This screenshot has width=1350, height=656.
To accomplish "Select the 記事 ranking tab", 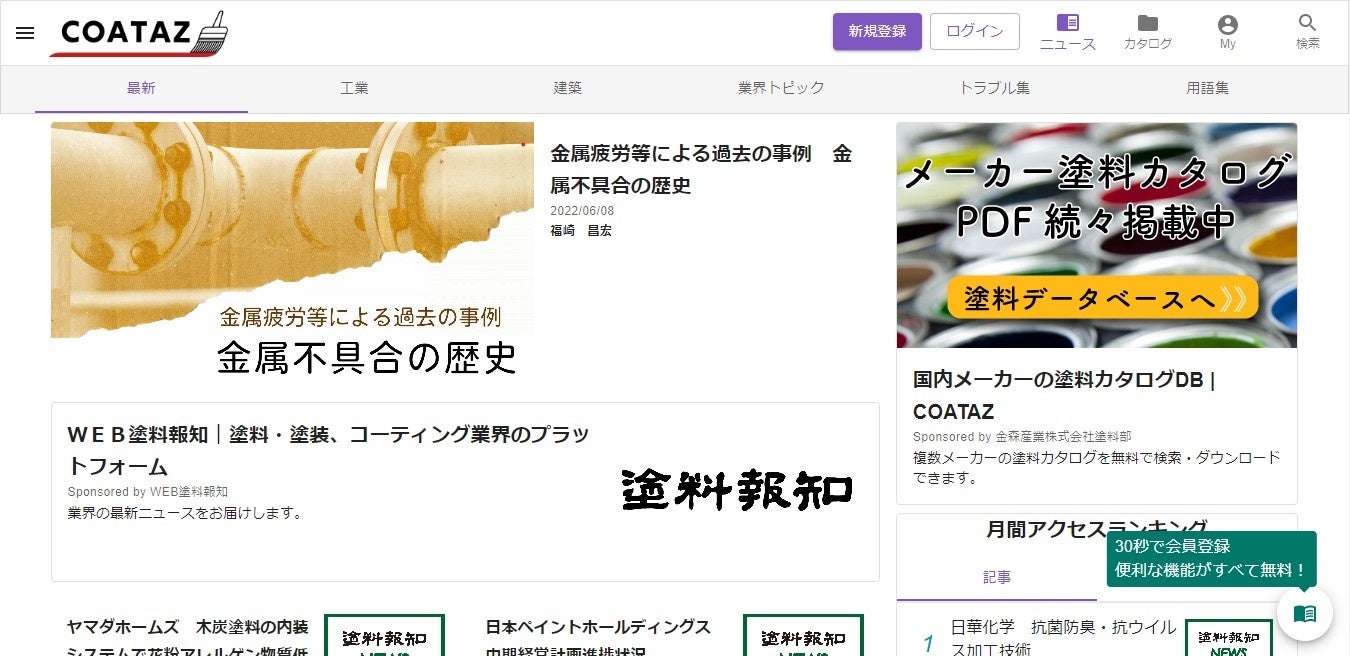I will [x=997, y=577].
